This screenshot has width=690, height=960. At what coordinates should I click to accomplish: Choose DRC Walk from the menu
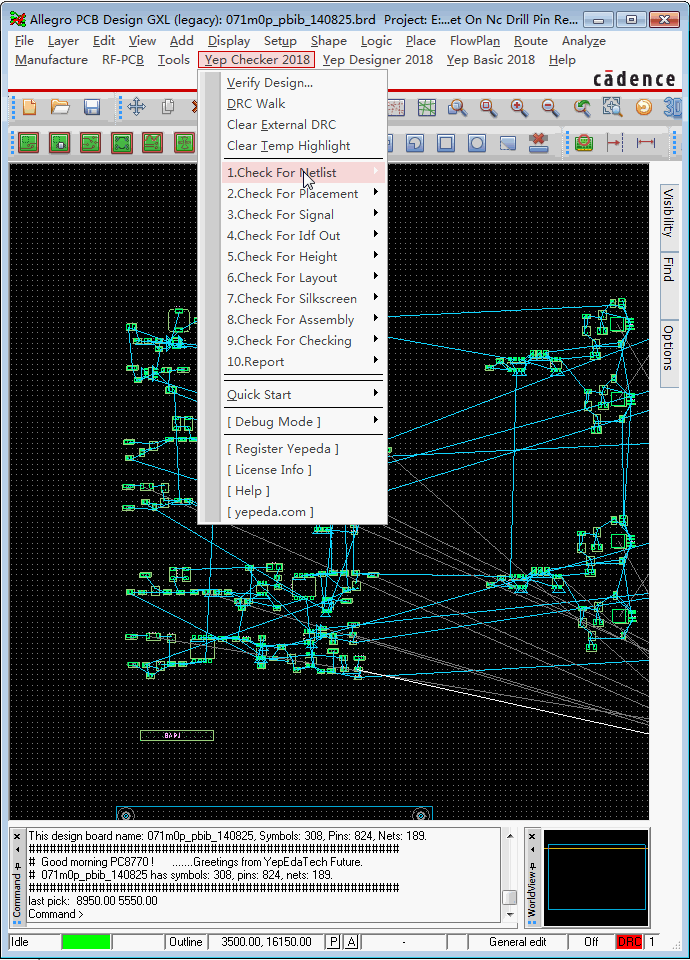[x=304, y=103]
